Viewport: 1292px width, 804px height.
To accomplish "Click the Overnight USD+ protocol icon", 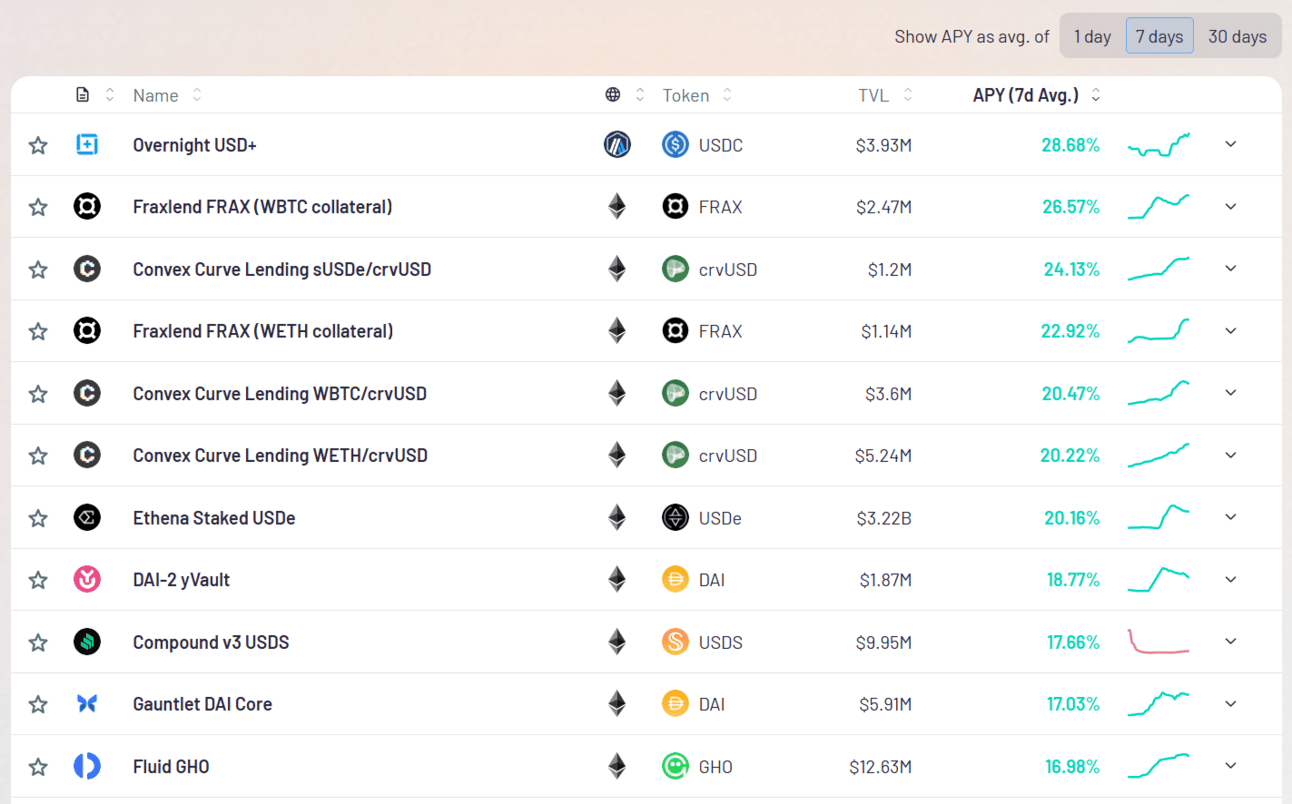I will click(x=87, y=145).
